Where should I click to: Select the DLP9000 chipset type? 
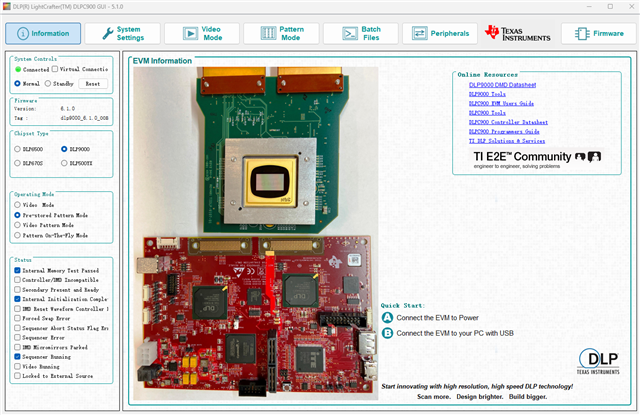coord(64,149)
